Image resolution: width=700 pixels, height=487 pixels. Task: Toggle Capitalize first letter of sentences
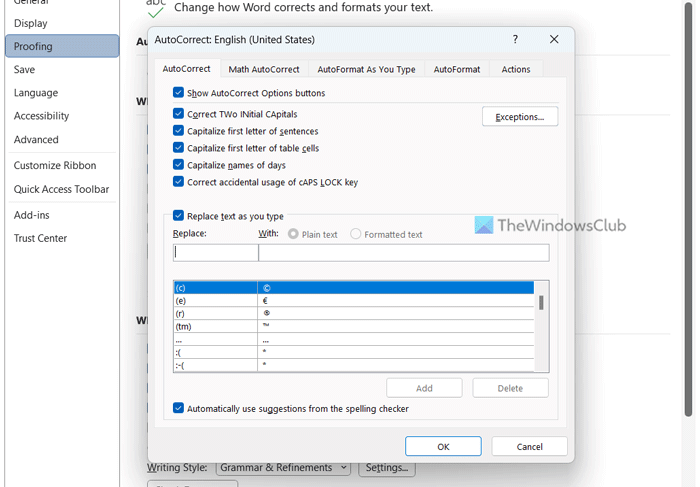tap(178, 130)
